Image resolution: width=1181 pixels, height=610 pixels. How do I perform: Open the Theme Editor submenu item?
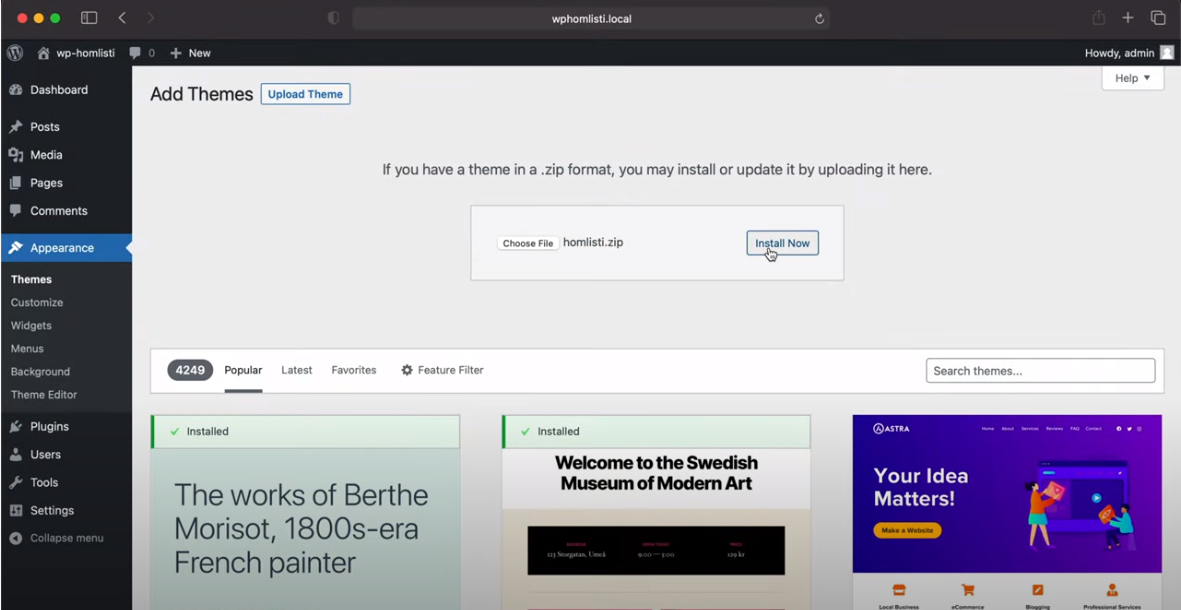[44, 395]
